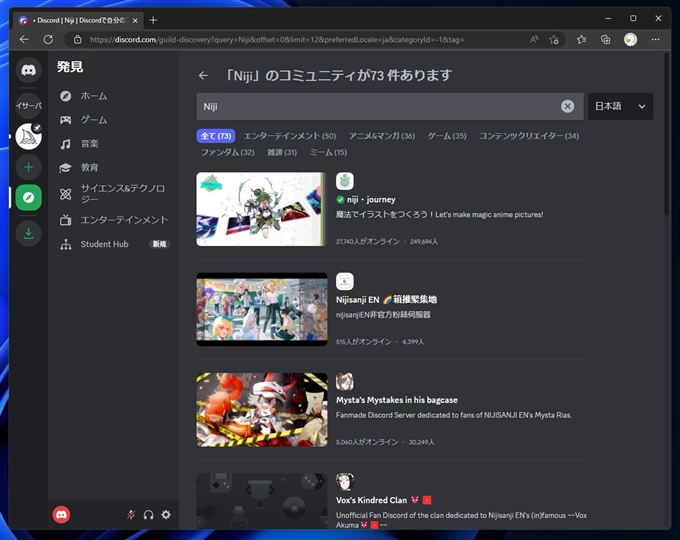The height and width of the screenshot is (540, 680).
Task: Open a new browser tab
Action: pyautogui.click(x=153, y=20)
